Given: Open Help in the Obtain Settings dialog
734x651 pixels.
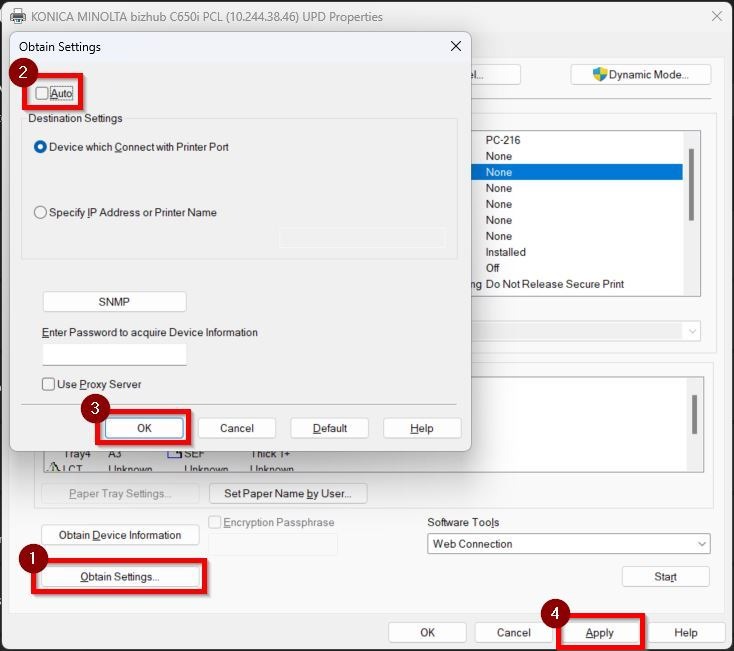Looking at the screenshot, I should pyautogui.click(x=421, y=428).
